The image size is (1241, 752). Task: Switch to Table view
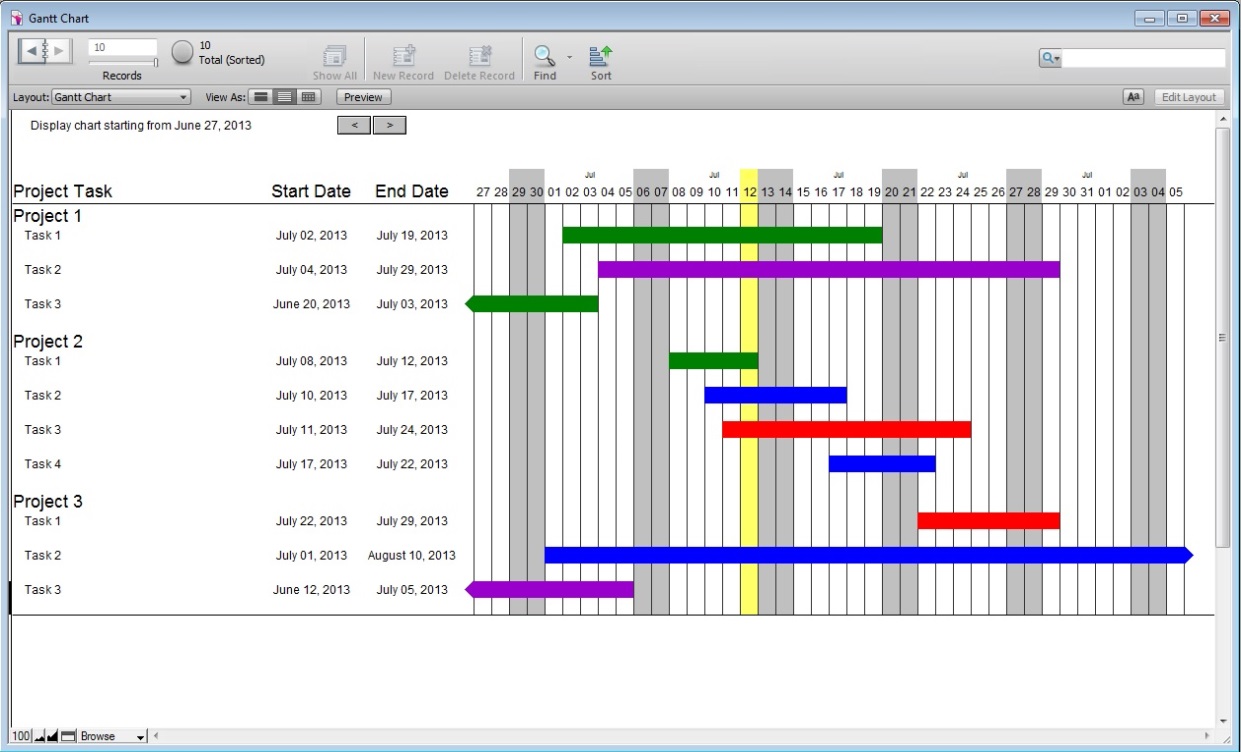click(308, 97)
